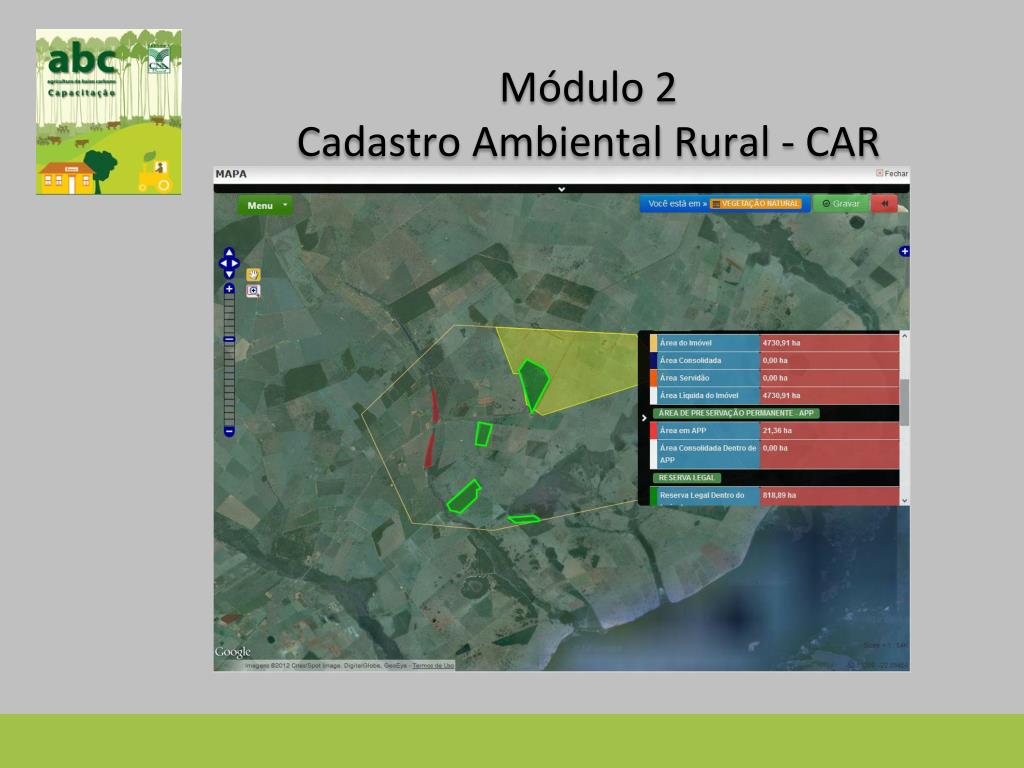This screenshot has width=1024, height=768.
Task: Click the VEGETAÇÃO NATURAL label
Action: [x=756, y=204]
